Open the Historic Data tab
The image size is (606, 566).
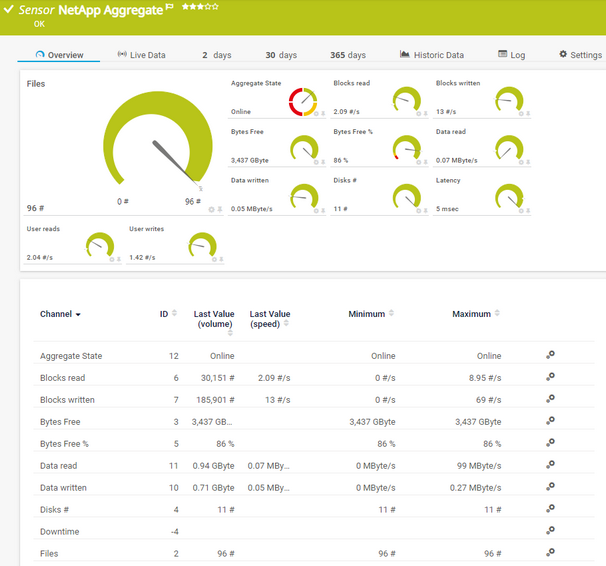432,55
